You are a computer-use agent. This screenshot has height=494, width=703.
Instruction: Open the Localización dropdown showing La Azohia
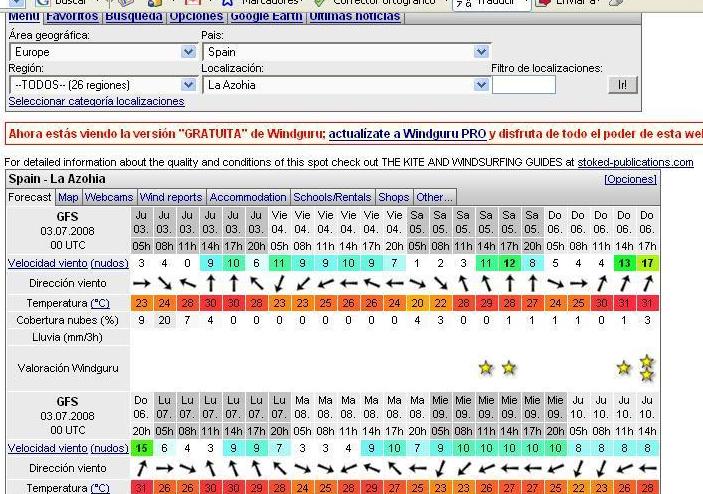347,85
